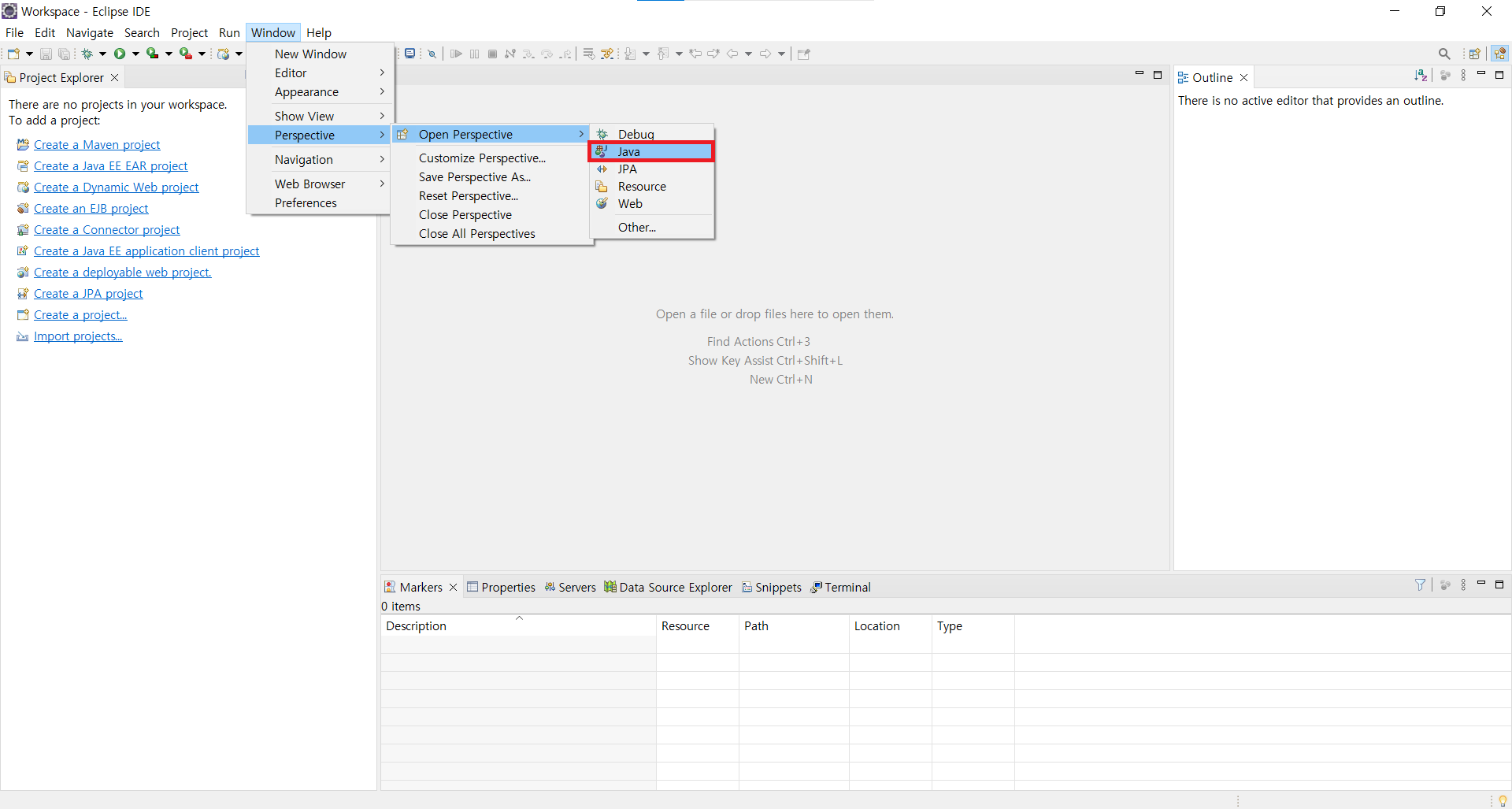Viewport: 1512px width, 809px height.
Task: Toggle the Pin Editor toolbar button
Action: point(804,54)
